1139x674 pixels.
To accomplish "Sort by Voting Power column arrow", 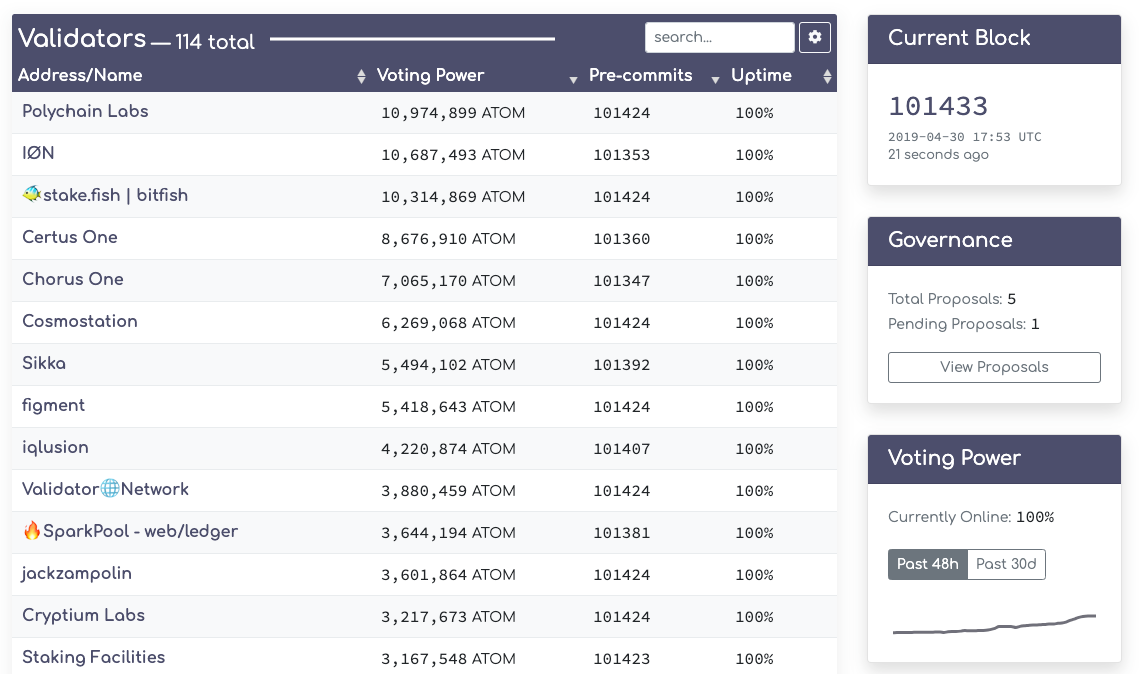I will point(573,79).
